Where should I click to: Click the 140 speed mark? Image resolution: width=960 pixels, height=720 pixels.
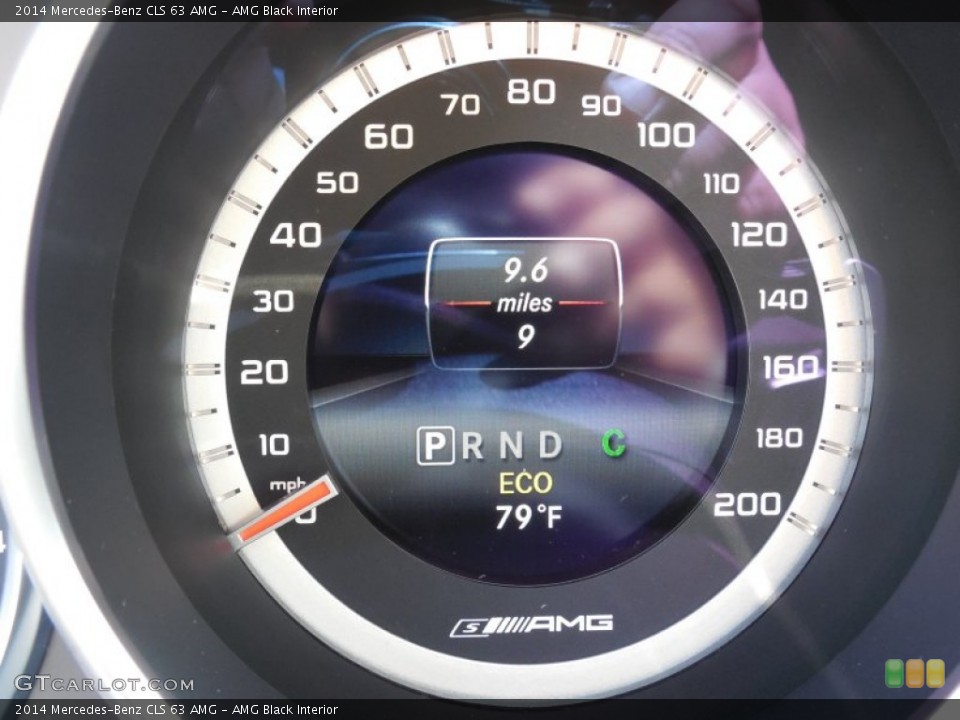tap(782, 299)
